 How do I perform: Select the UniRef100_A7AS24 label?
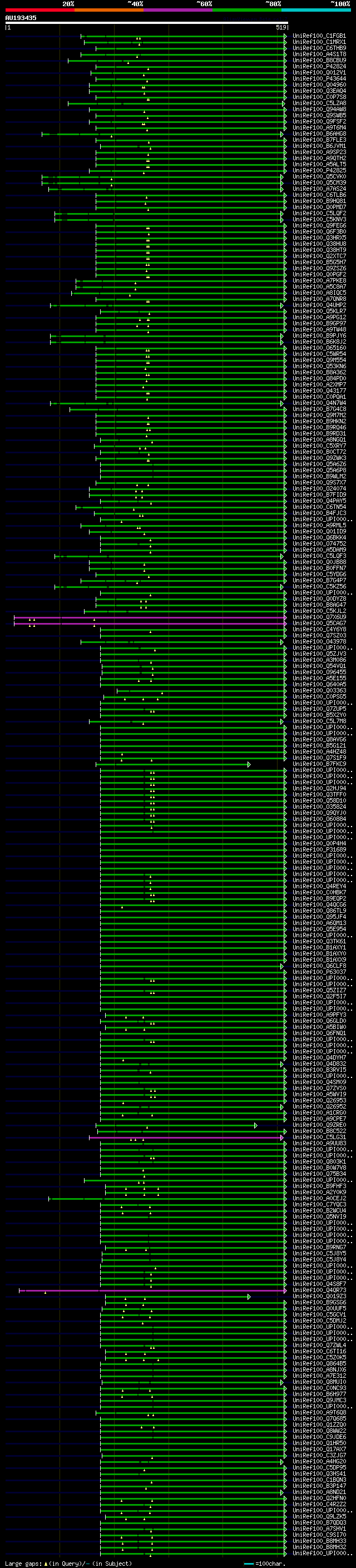(x=319, y=189)
